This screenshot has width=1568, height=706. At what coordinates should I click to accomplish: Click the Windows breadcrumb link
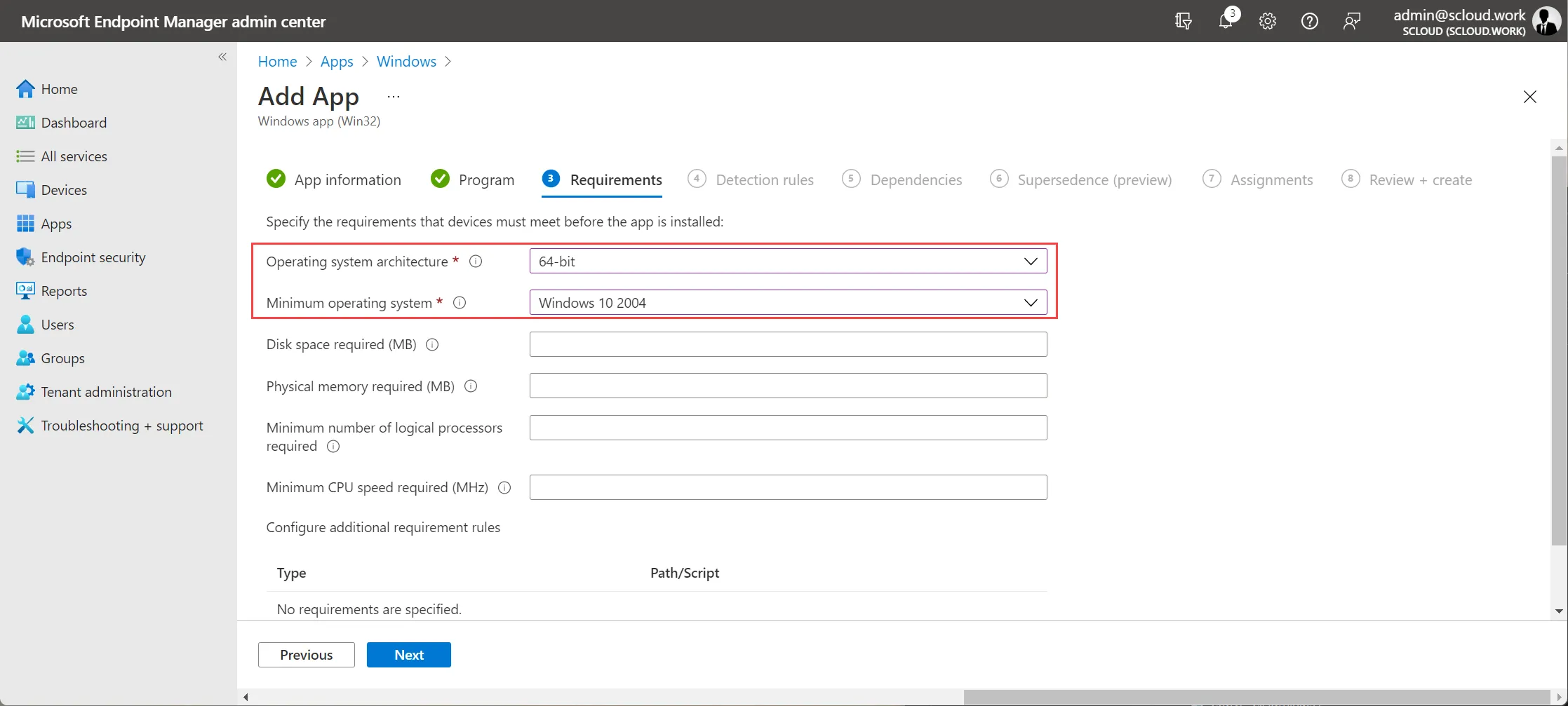point(406,61)
